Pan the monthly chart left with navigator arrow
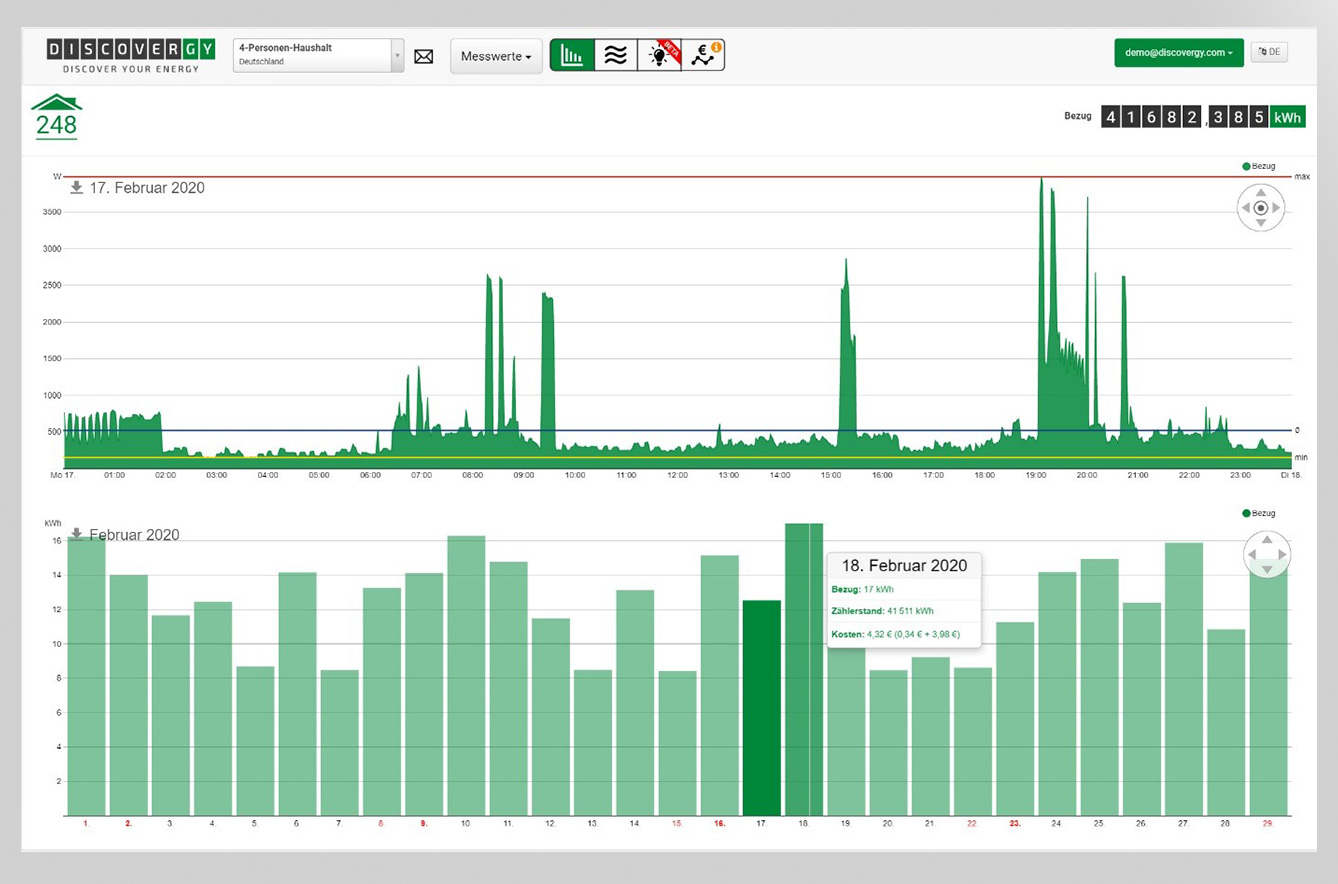 pos(1250,554)
